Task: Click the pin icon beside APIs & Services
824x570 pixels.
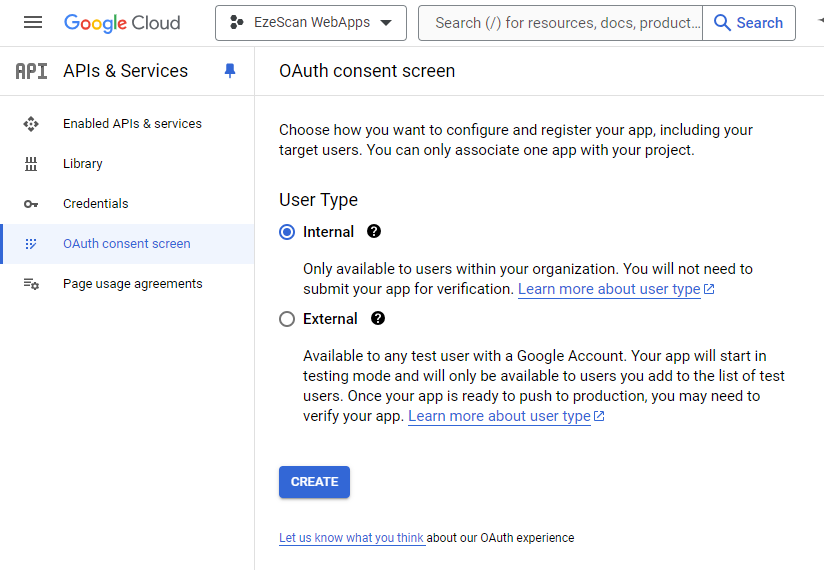Action: [x=230, y=71]
